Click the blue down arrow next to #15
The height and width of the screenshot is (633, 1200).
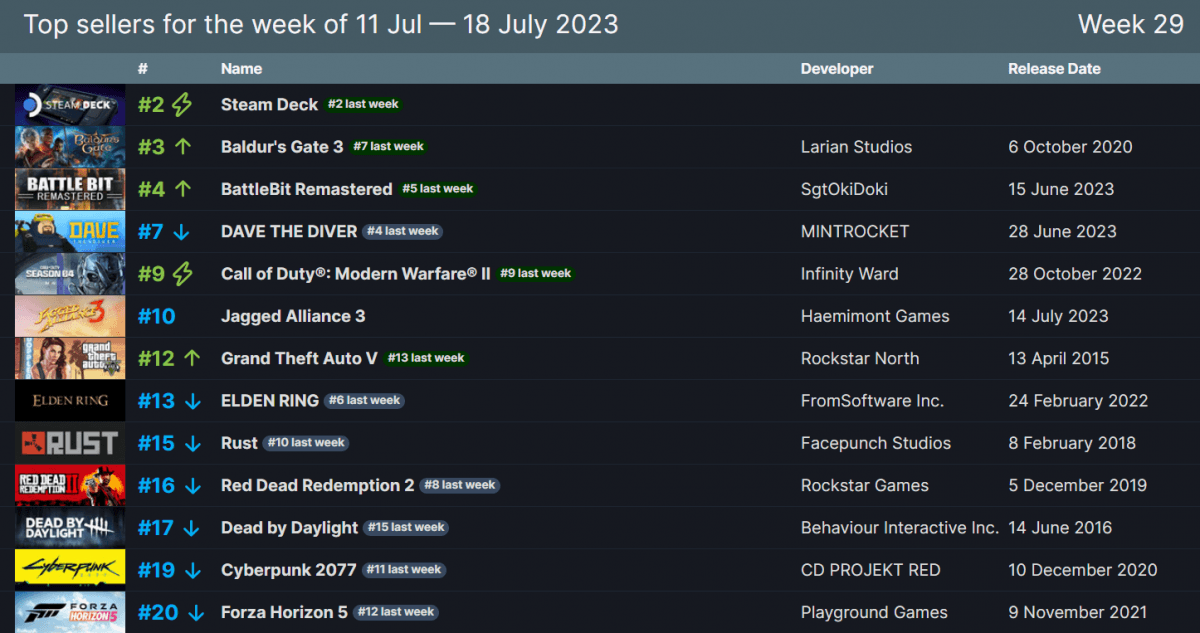coord(193,443)
